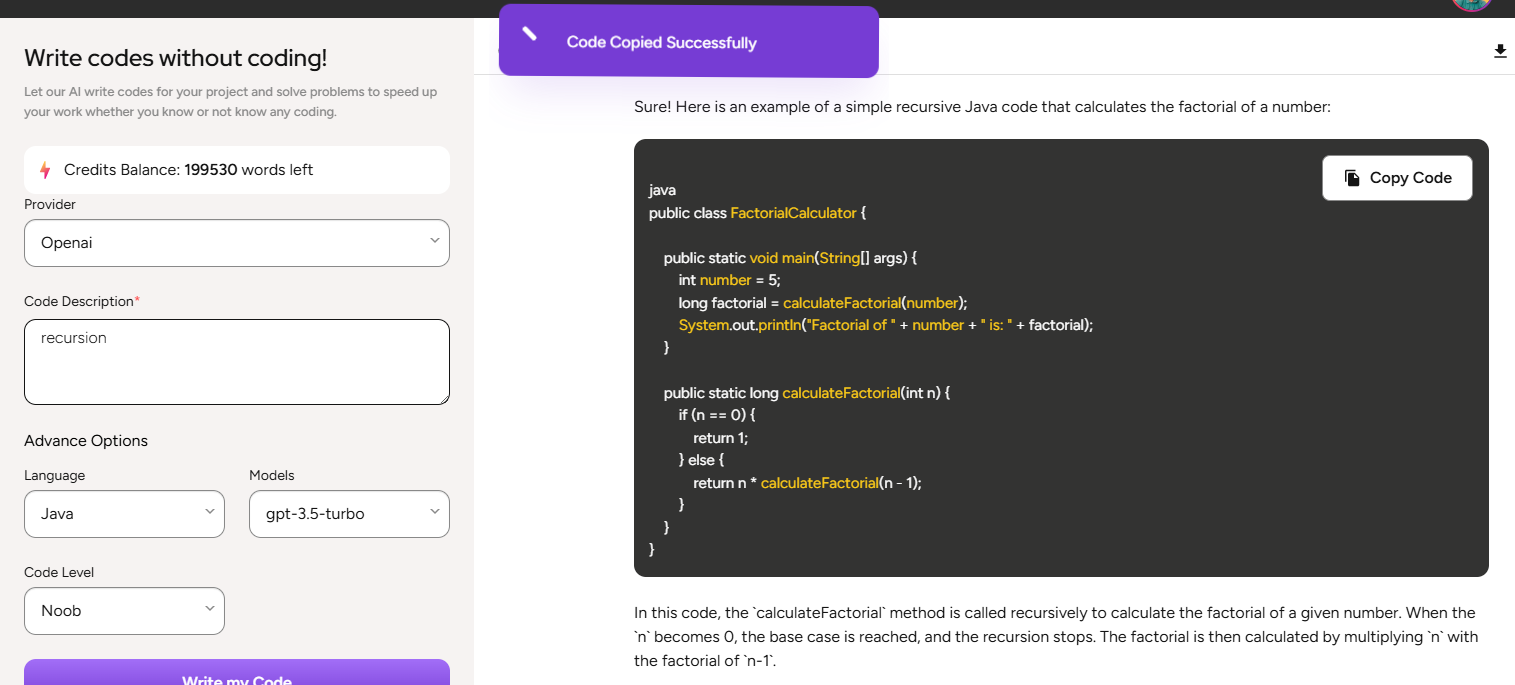Click the icon in the copied toast
Screen dimensions: 1515x685
(x=530, y=35)
